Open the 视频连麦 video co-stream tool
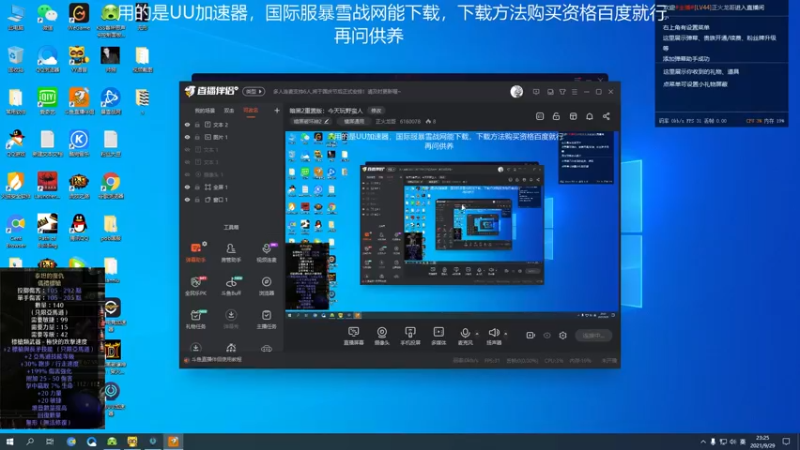 point(266,252)
